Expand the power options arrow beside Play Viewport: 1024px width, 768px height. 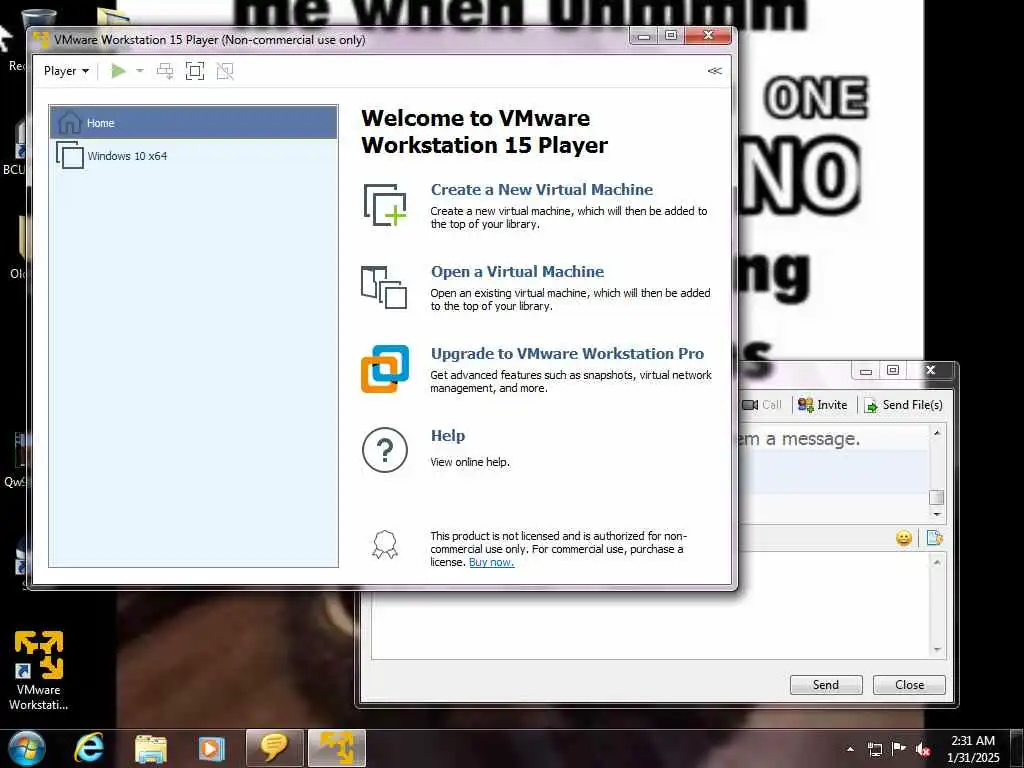point(140,71)
